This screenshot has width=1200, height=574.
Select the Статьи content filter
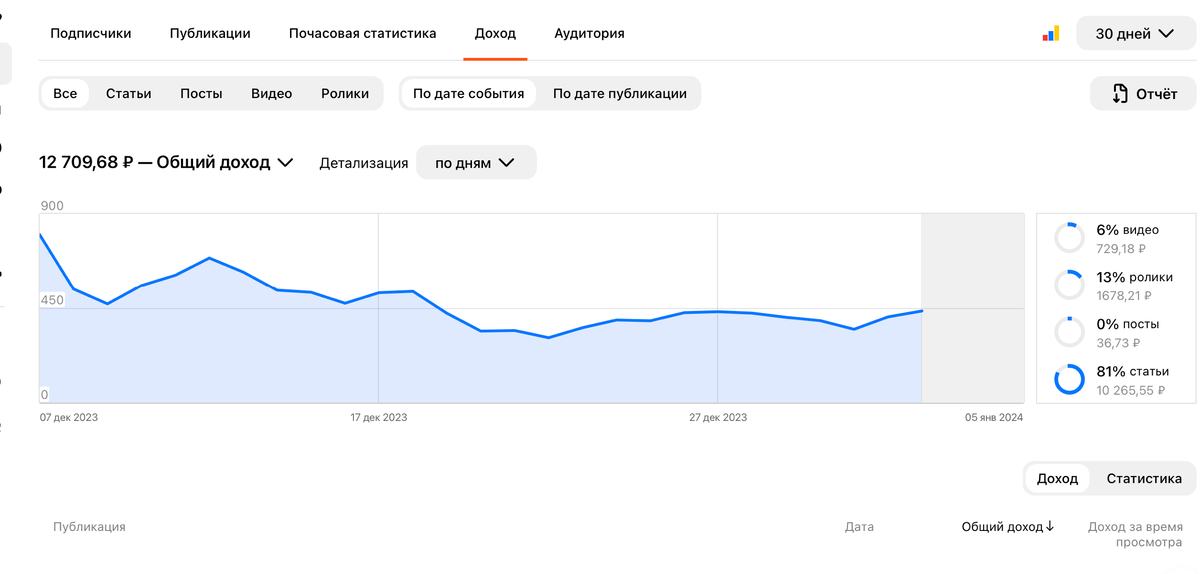tap(129, 93)
